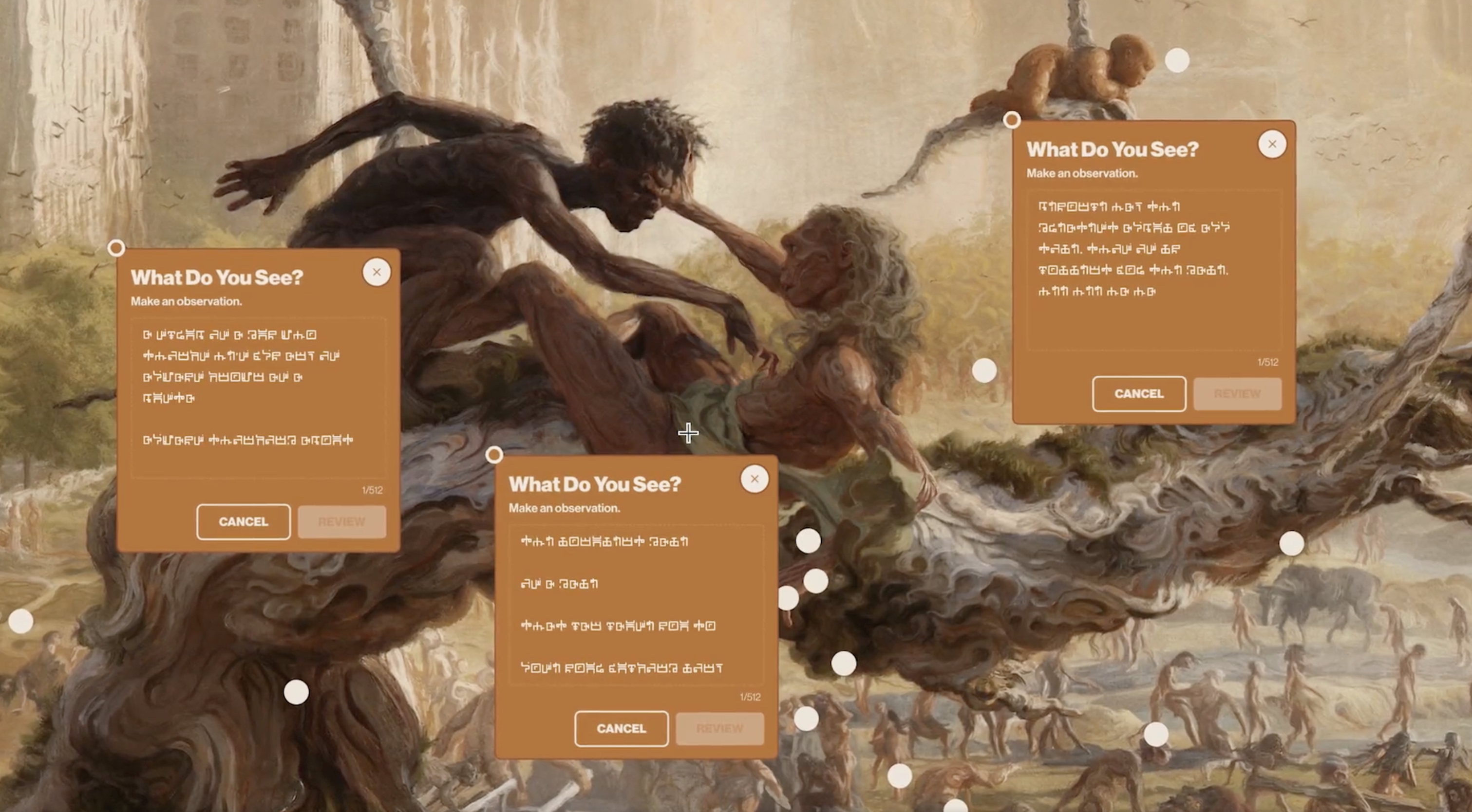Viewport: 1472px width, 812px height.
Task: Select the ring marker anchoring the top right panel
Action: pyautogui.click(x=1012, y=120)
